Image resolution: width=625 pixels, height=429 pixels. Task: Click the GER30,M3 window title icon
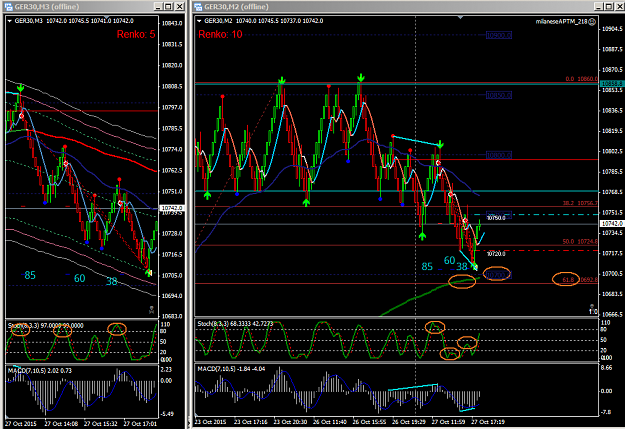pos(8,6)
